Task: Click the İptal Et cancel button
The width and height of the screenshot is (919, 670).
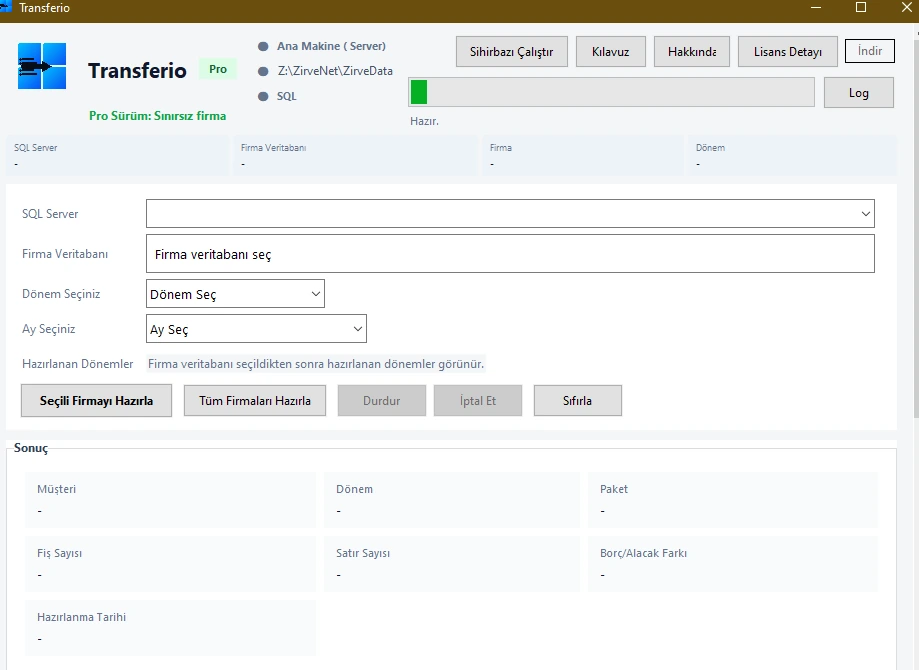Action: (x=478, y=401)
